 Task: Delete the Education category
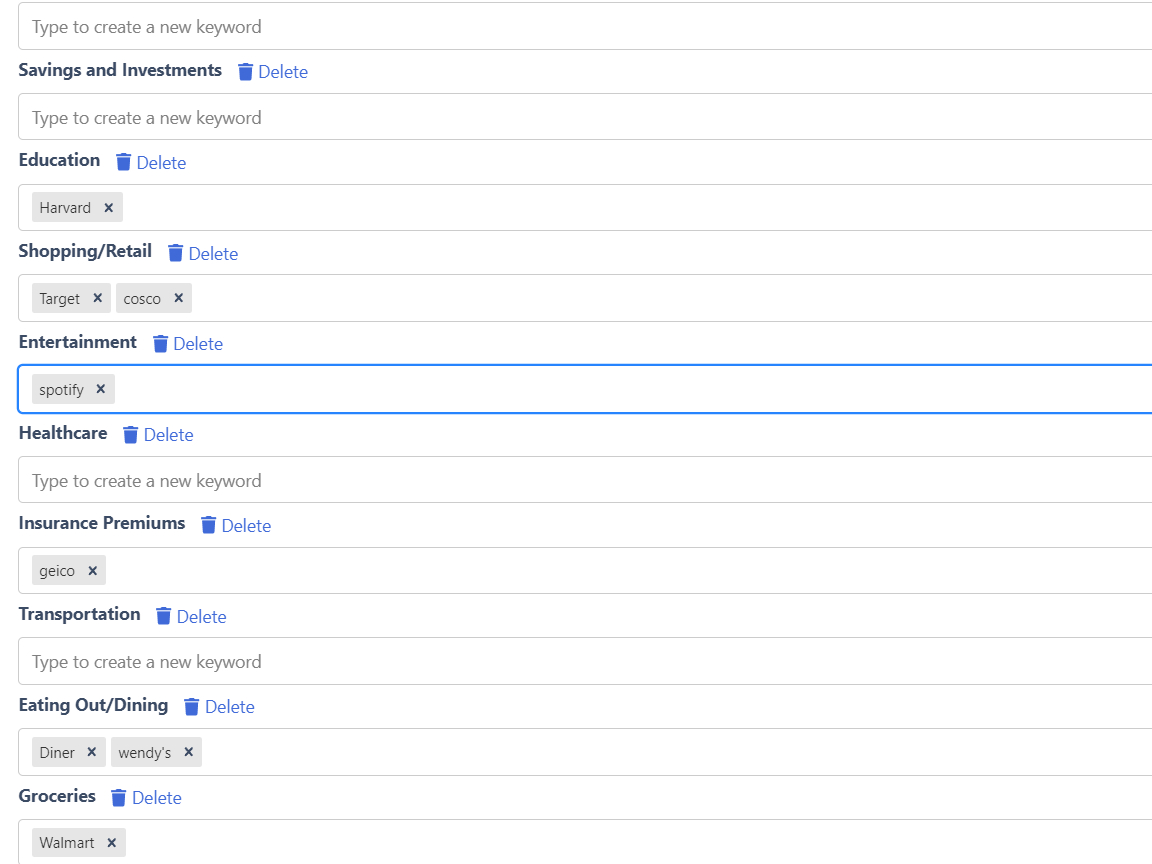(x=150, y=162)
